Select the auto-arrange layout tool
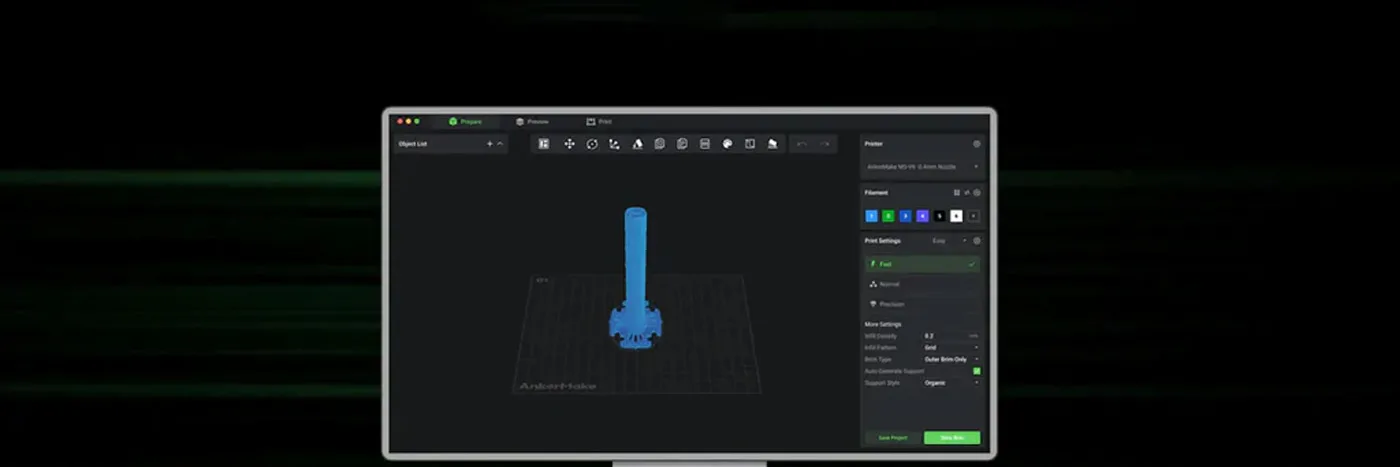The width and height of the screenshot is (1400, 467). coord(544,144)
